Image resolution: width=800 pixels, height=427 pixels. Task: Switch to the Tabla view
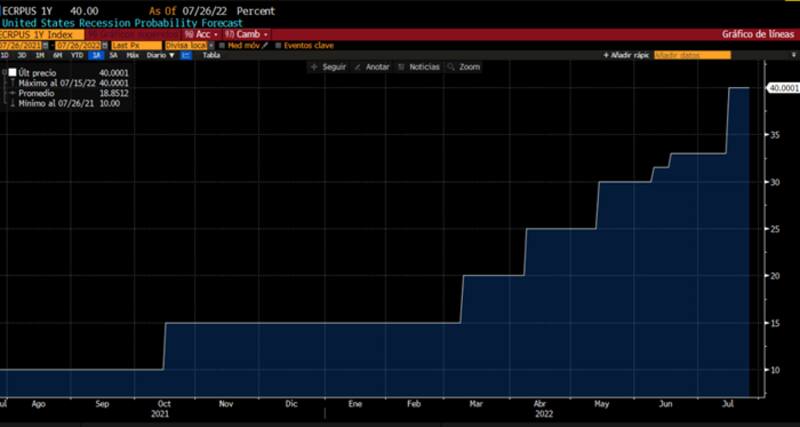pyautogui.click(x=211, y=55)
